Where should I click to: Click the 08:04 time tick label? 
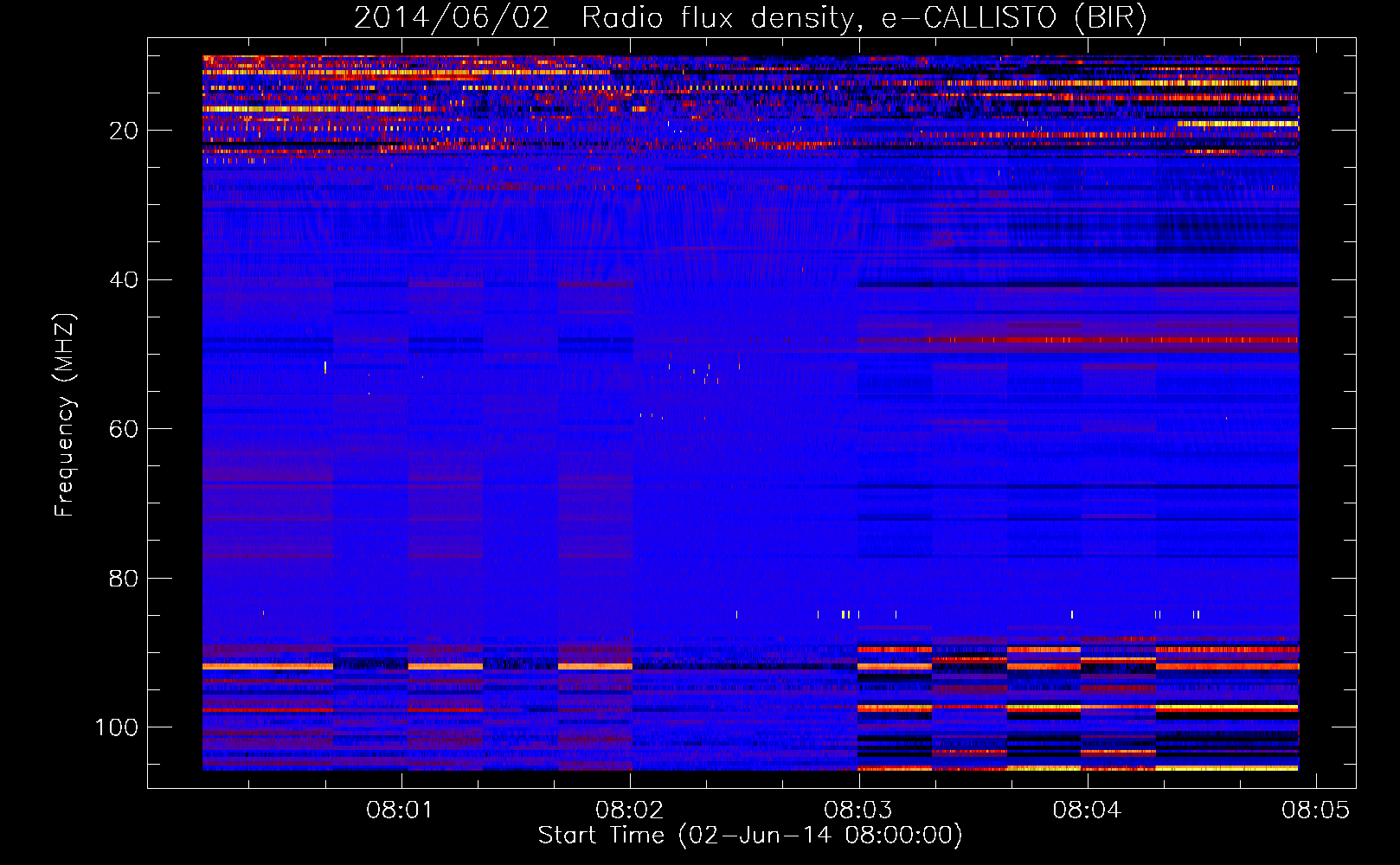[x=1087, y=811]
